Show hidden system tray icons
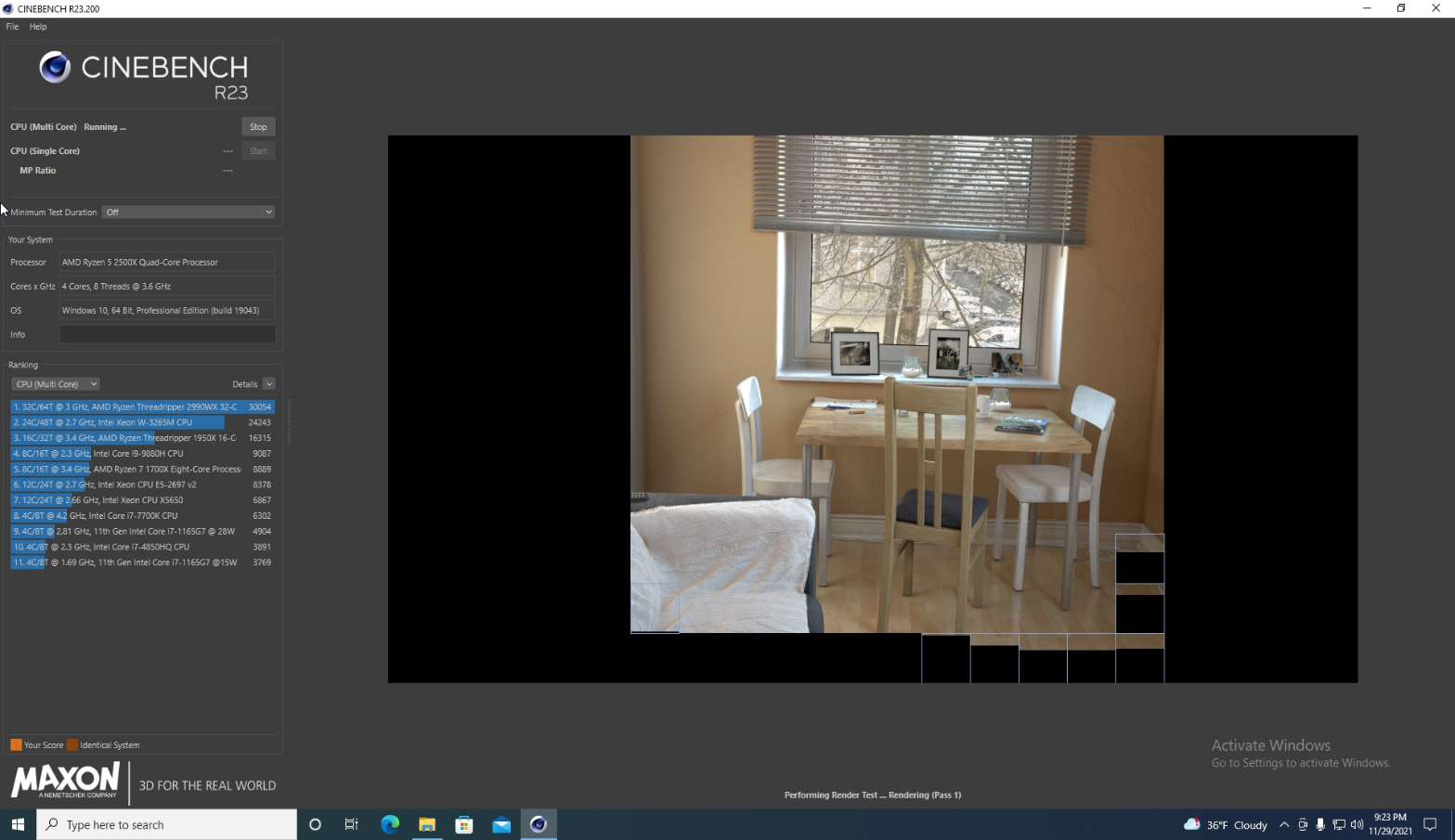The width and height of the screenshot is (1455, 840). pyautogui.click(x=1284, y=824)
